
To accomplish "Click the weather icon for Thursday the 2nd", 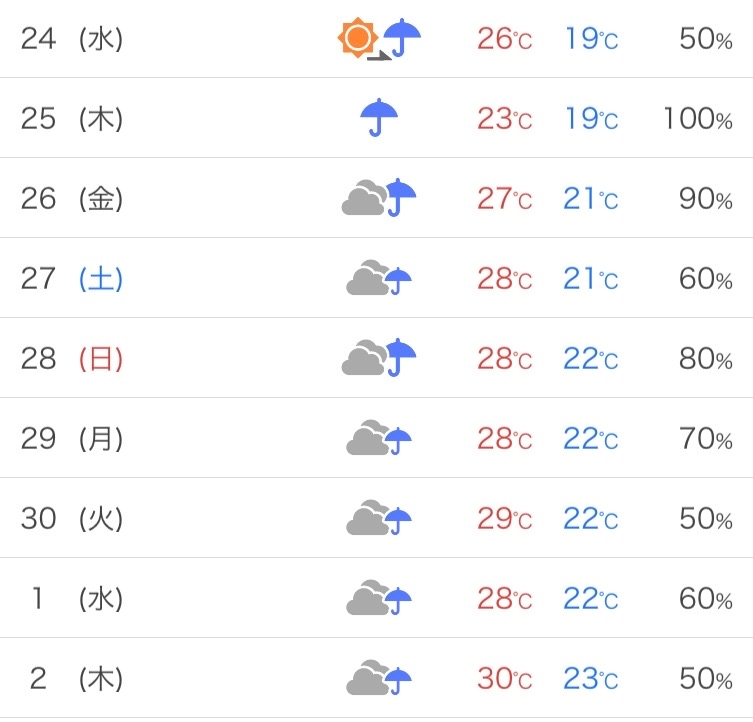I will point(379,678).
